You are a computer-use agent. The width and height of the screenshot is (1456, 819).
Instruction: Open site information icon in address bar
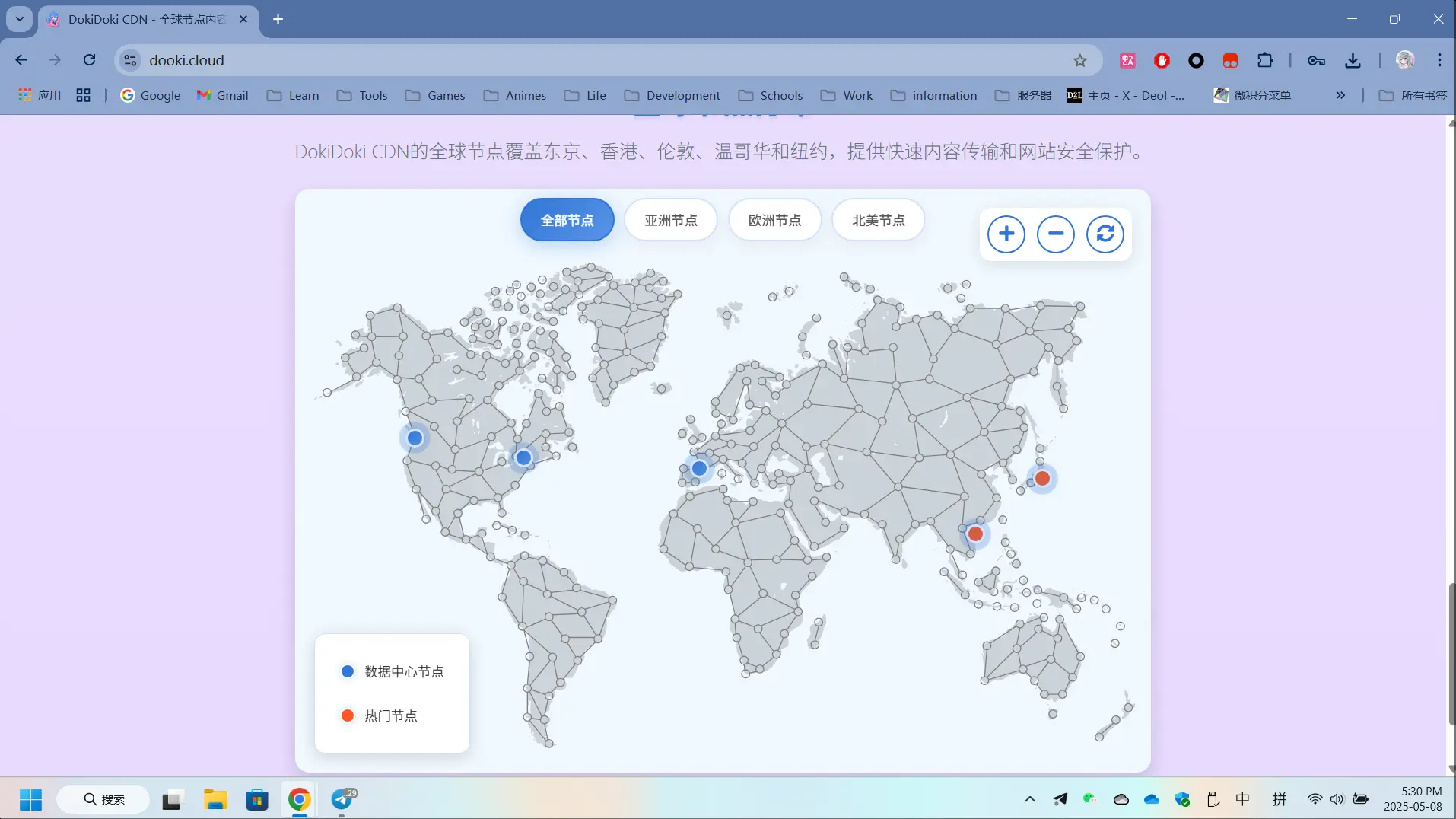coord(130,60)
